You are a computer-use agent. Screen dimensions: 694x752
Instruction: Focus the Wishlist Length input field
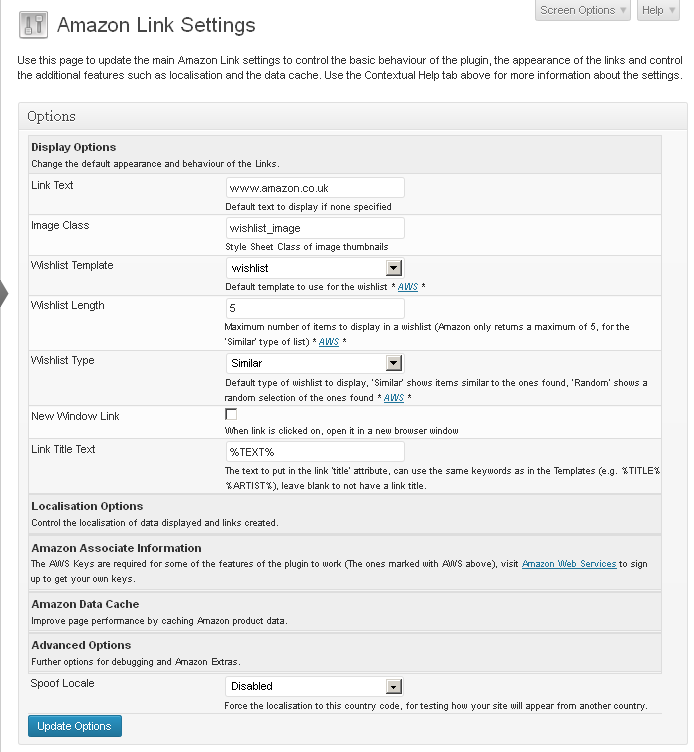(315, 308)
